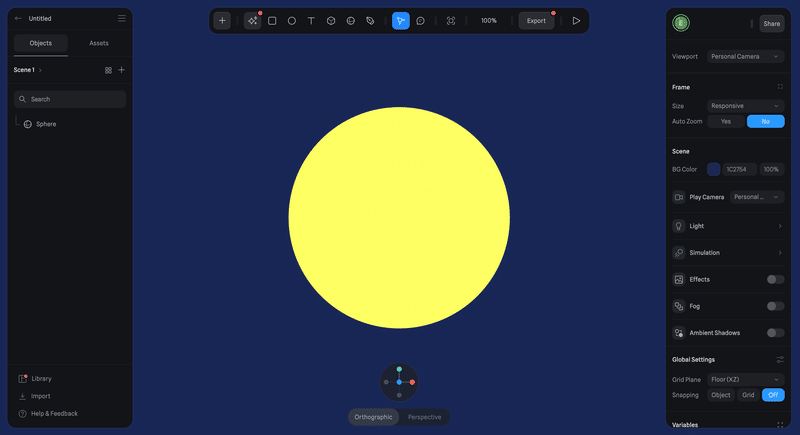Click the Variables expand icon

click(780, 424)
